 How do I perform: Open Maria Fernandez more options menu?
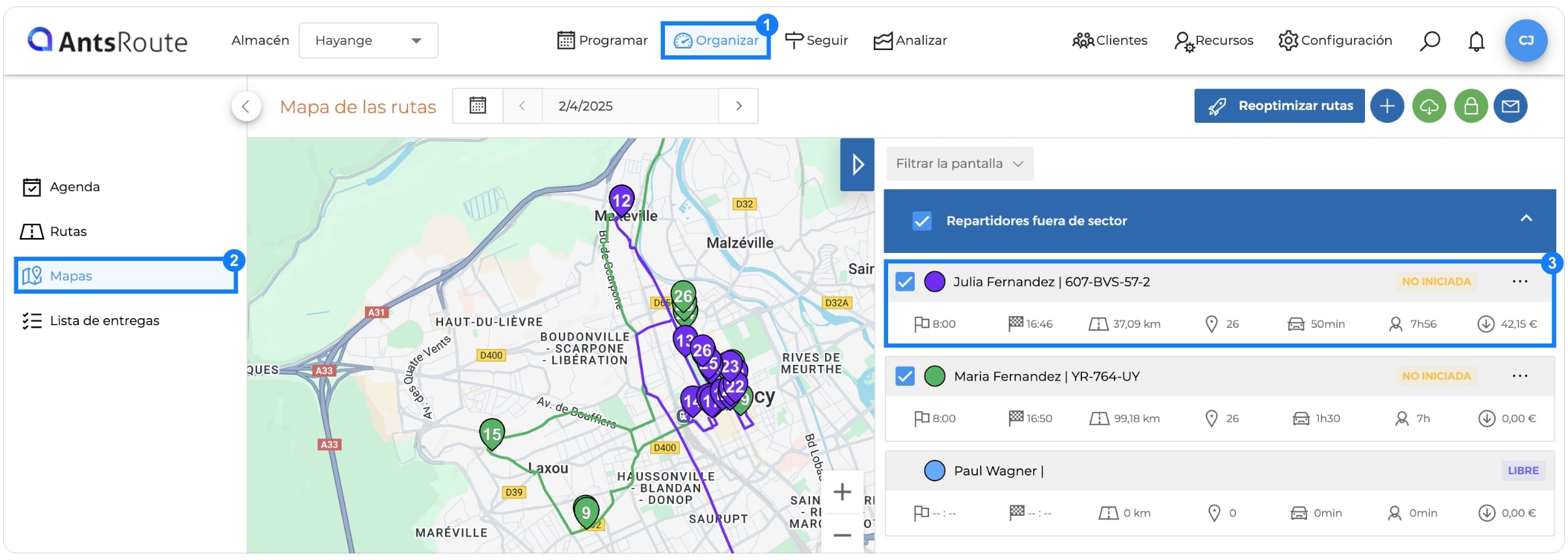pos(1520,376)
